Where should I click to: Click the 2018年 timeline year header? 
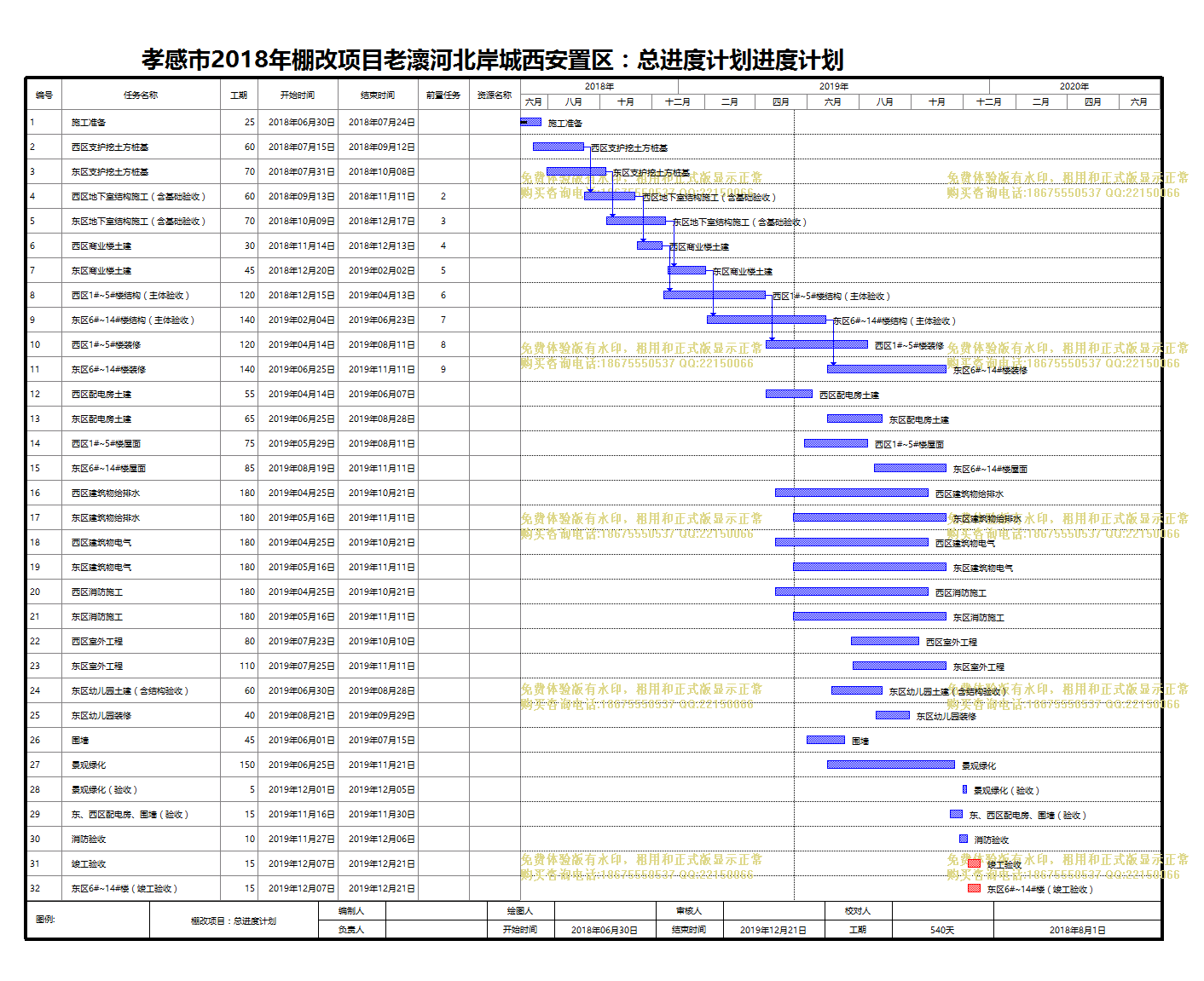click(599, 87)
